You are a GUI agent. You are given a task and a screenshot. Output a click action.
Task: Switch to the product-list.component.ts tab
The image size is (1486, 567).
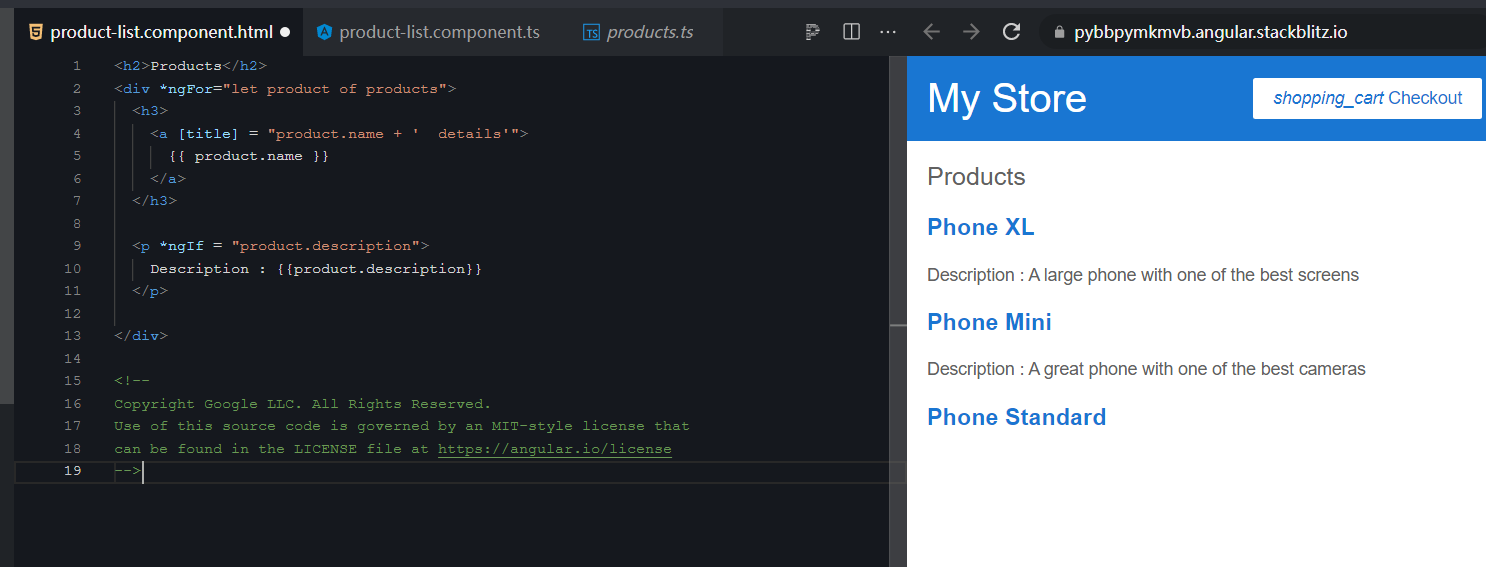coord(439,32)
